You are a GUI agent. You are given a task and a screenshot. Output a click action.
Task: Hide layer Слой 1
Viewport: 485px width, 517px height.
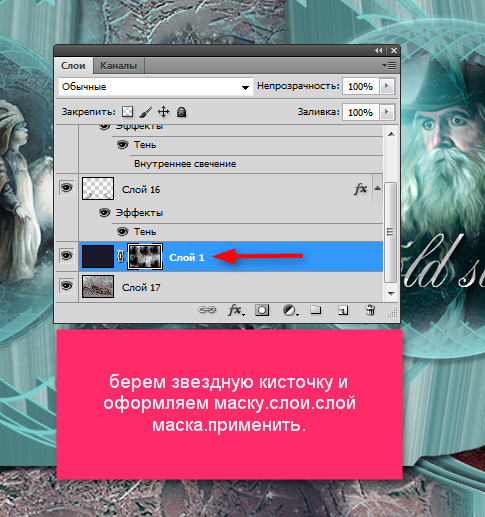[x=66, y=256]
